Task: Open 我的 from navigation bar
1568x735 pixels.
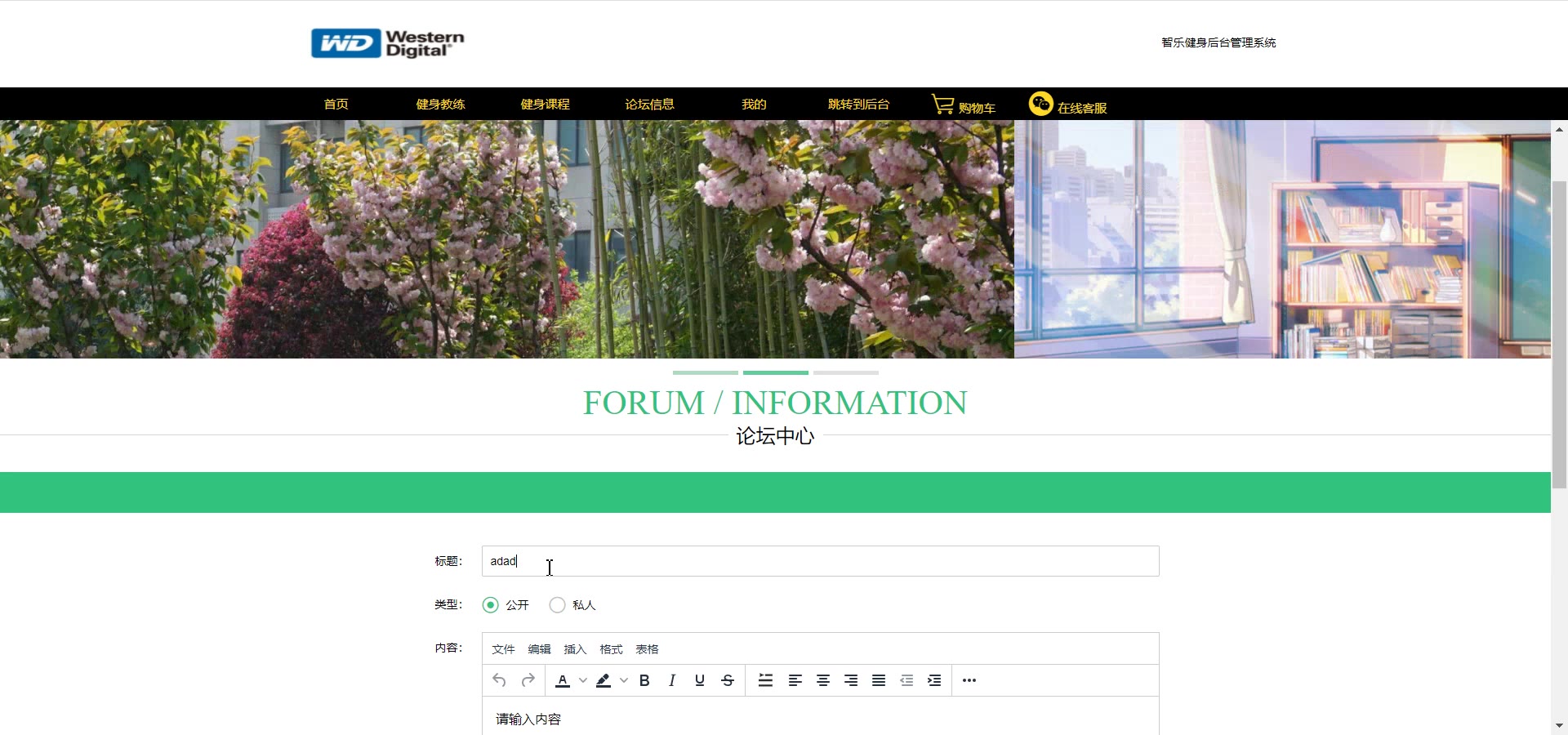Action: pos(754,104)
